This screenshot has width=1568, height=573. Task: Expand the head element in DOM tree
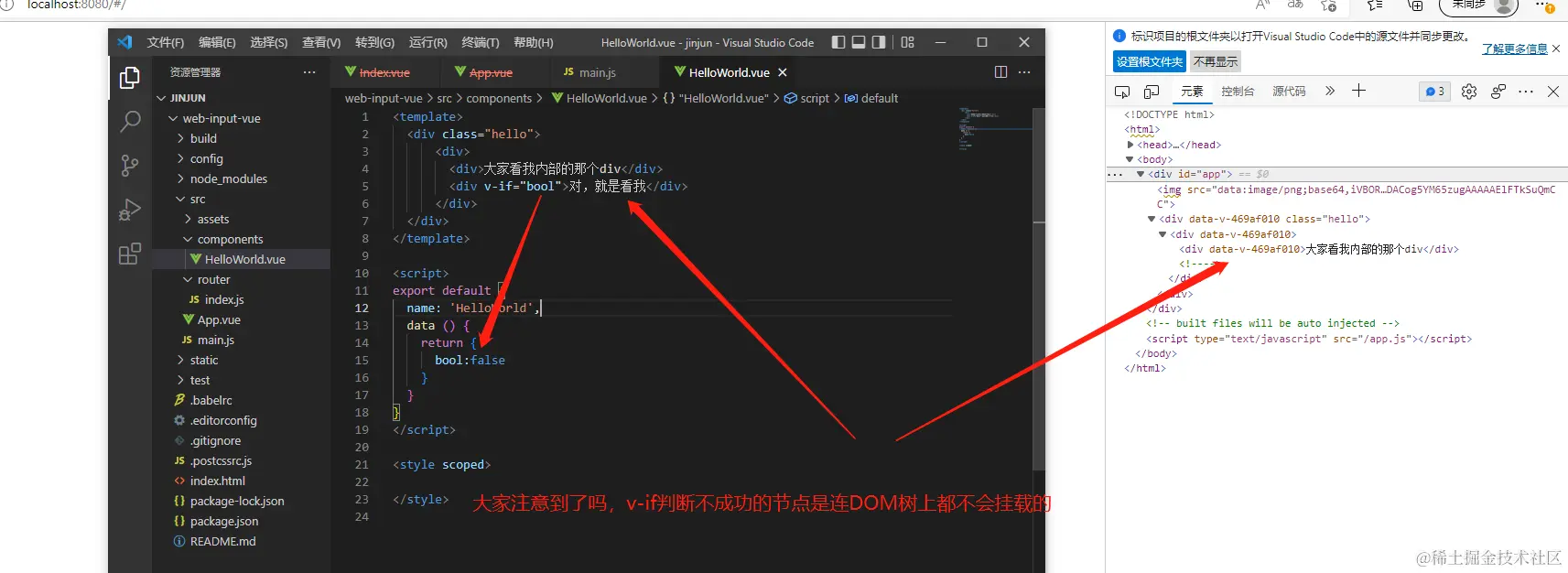click(1130, 145)
